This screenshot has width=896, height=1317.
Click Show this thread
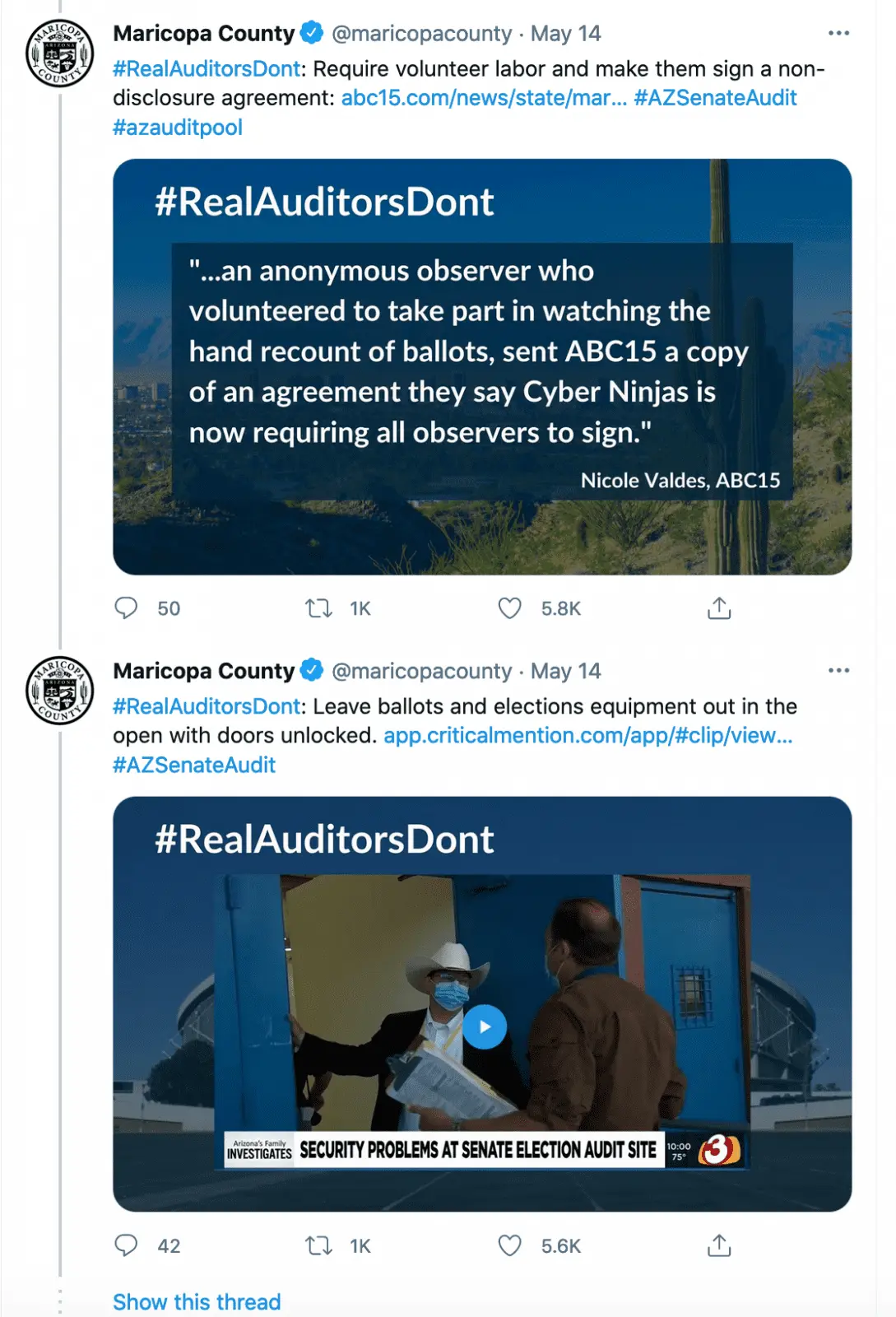point(197,1301)
